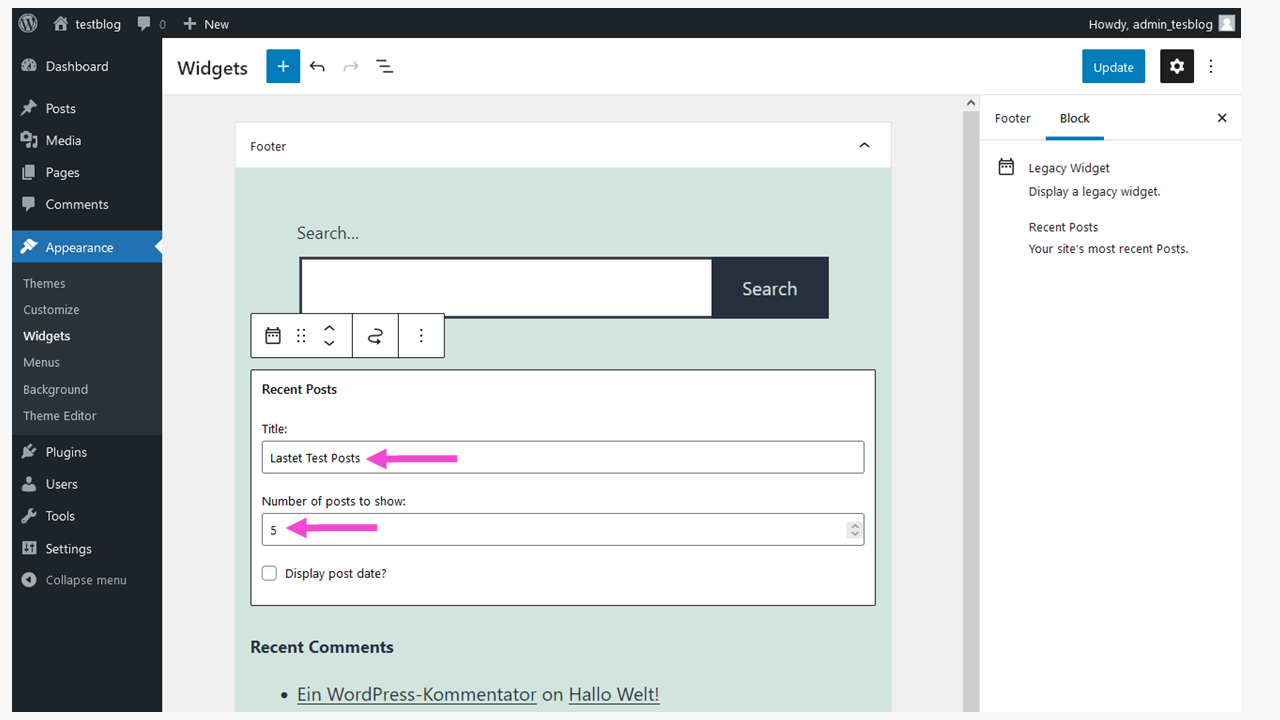Screen dimensions: 1280x720
Task: Click the editor vertical scrollbar
Action: tap(970, 410)
